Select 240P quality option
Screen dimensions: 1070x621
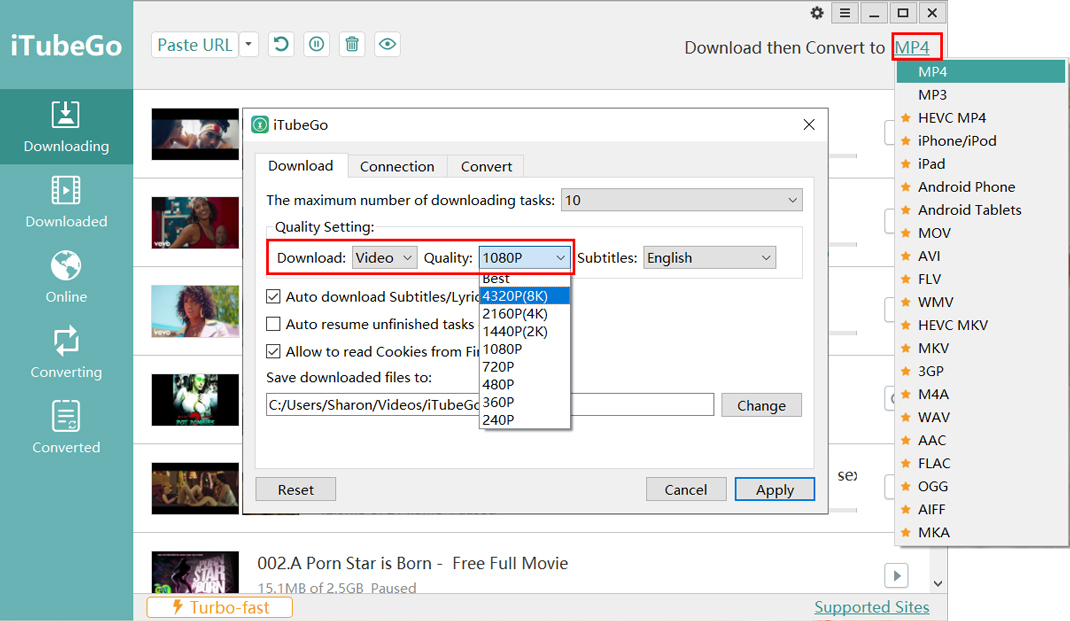click(524, 420)
